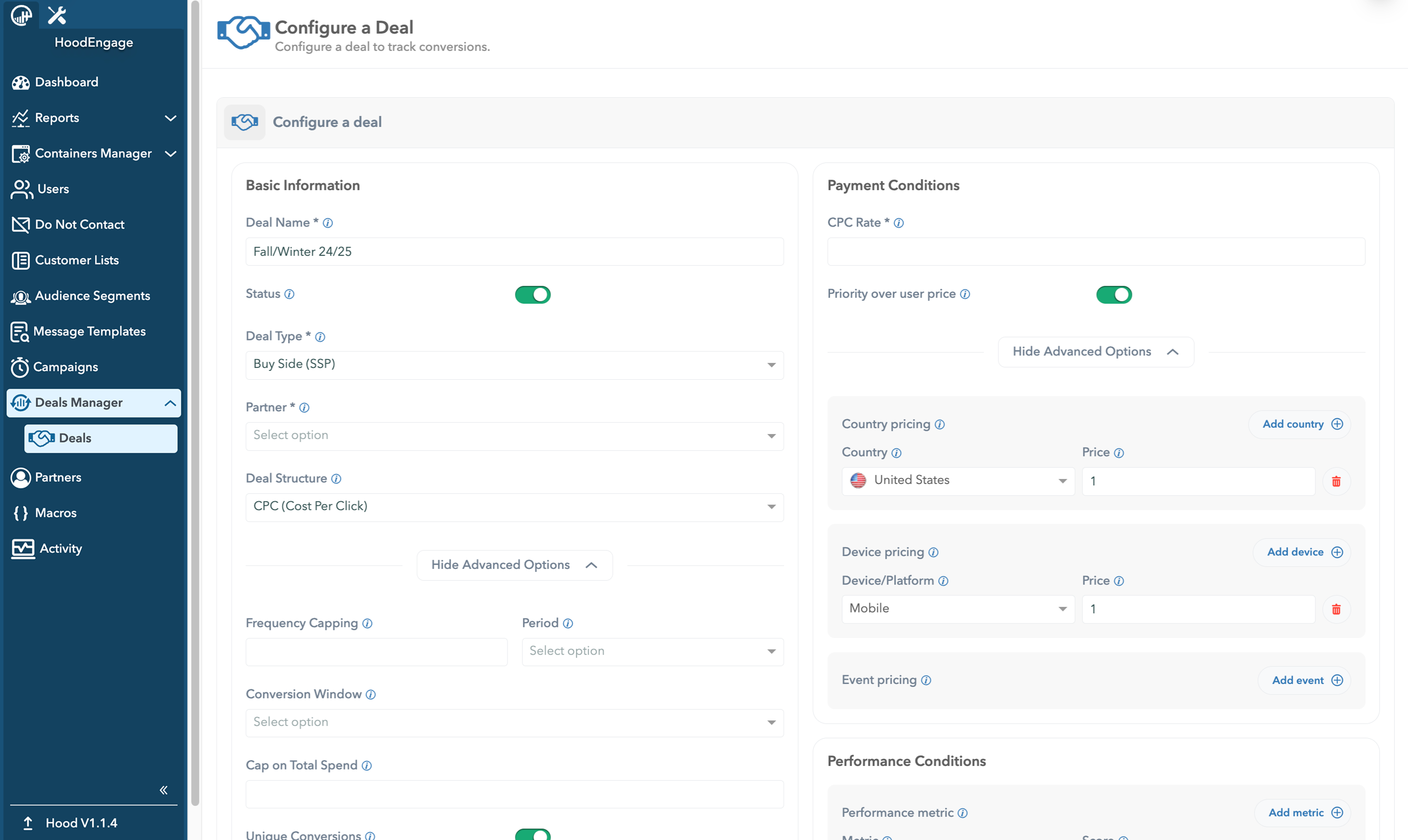The image size is (1408, 840).
Task: Toggle the deal Status switch off
Action: point(532,294)
